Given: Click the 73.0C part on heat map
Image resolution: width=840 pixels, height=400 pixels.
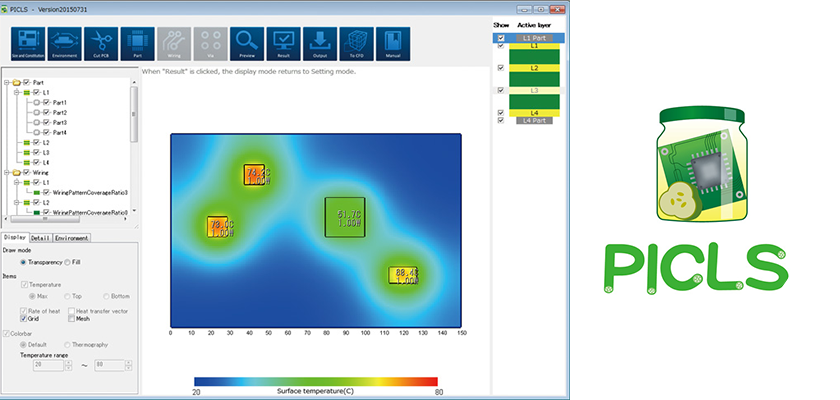Looking at the screenshot, I should [x=218, y=227].
